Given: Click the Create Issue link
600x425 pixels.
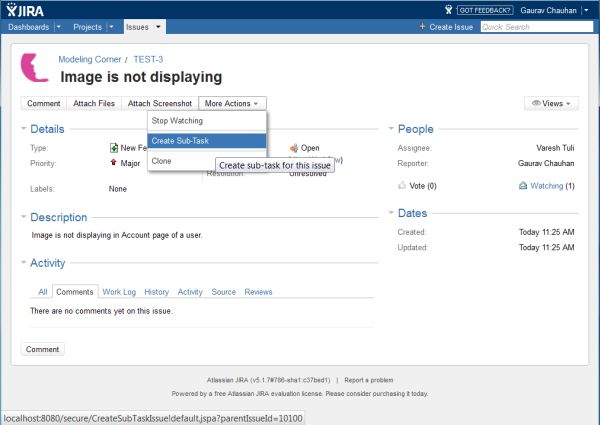Looking at the screenshot, I should 451,27.
